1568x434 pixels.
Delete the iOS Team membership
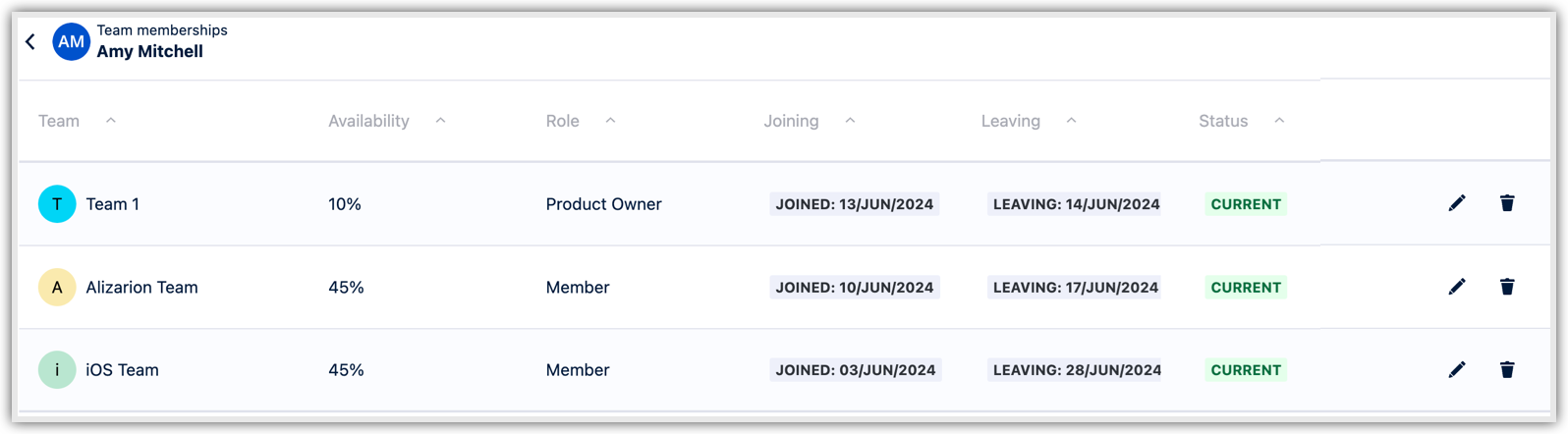(x=1507, y=369)
